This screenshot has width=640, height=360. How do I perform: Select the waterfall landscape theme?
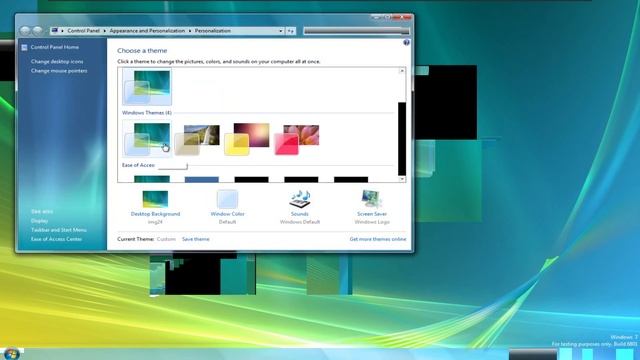(197, 139)
